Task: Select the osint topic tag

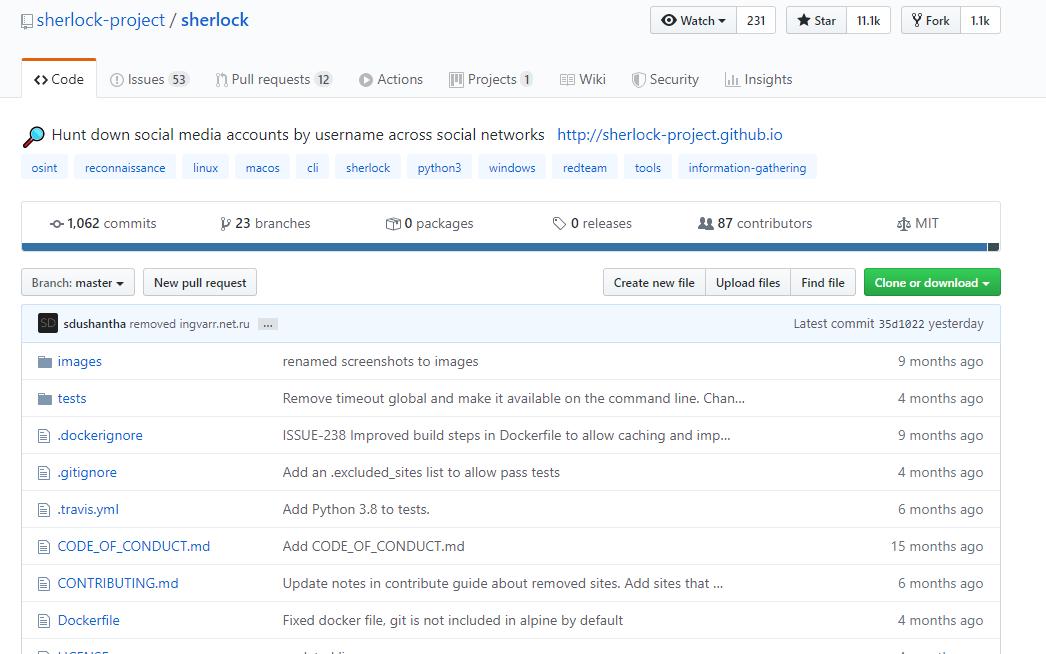Action: click(44, 168)
